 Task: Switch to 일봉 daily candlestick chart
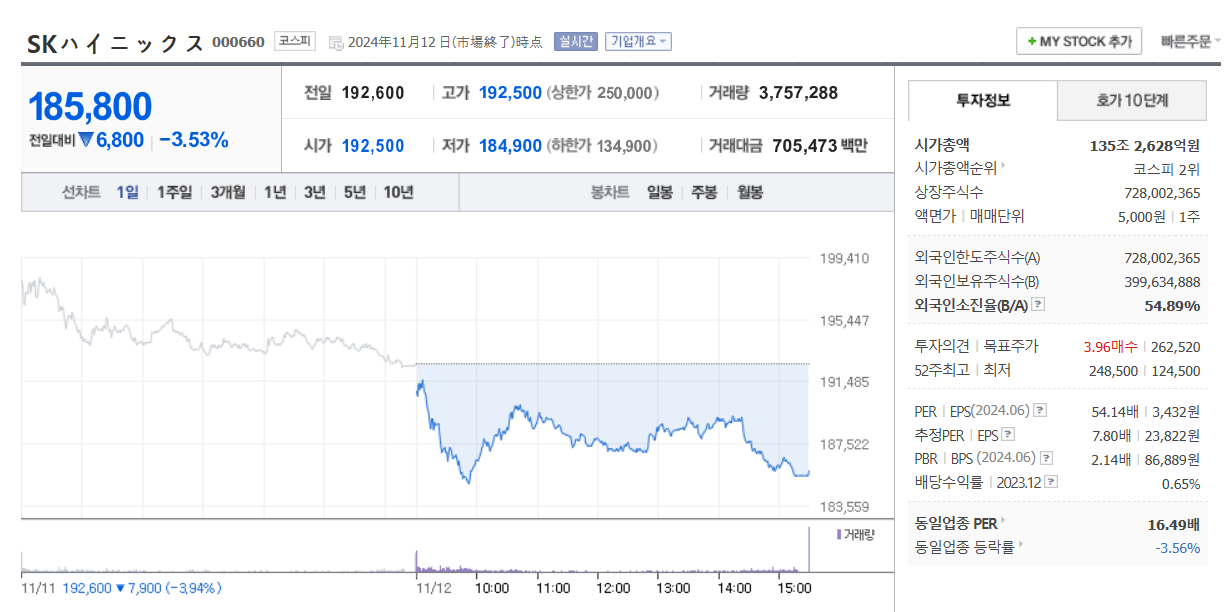pos(659,192)
